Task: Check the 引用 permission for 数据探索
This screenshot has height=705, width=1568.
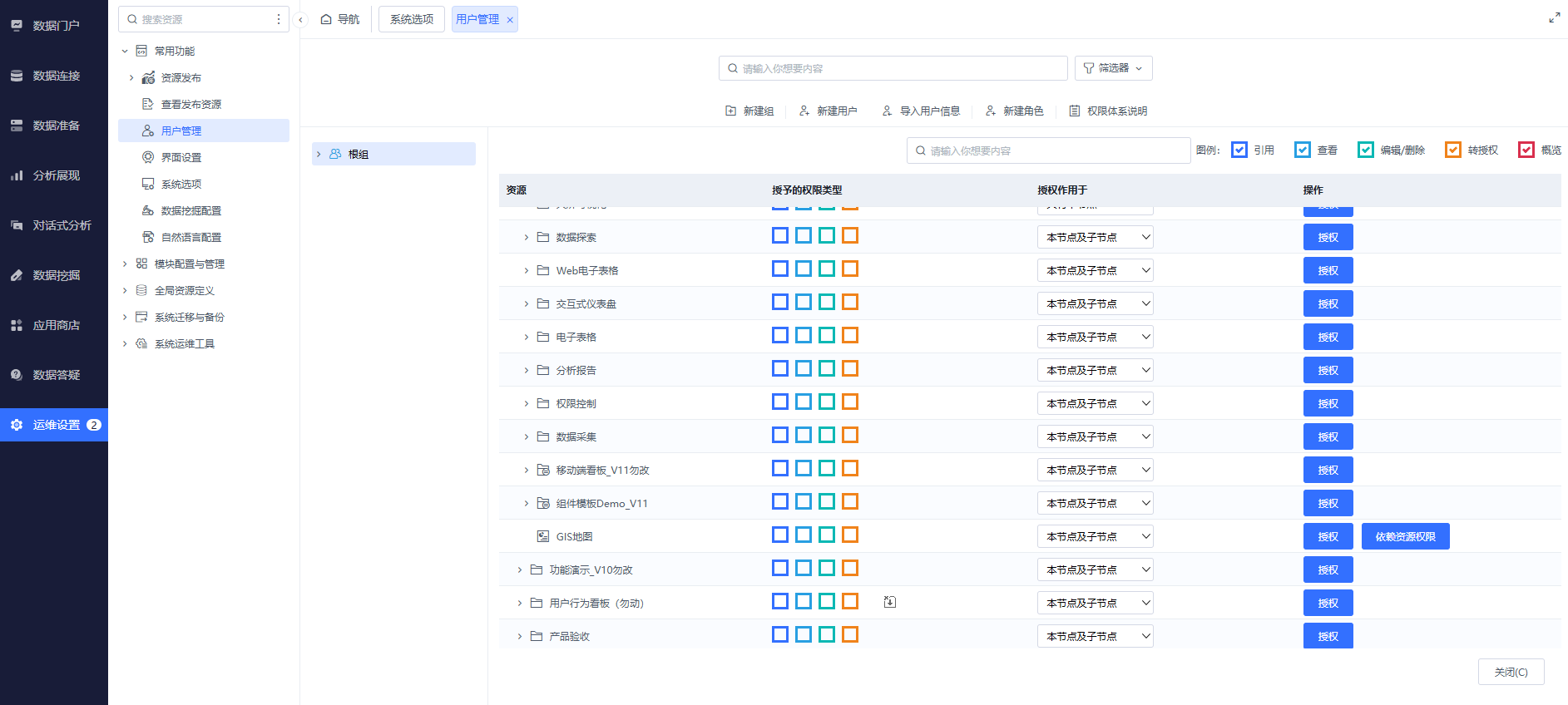Action: tap(780, 235)
